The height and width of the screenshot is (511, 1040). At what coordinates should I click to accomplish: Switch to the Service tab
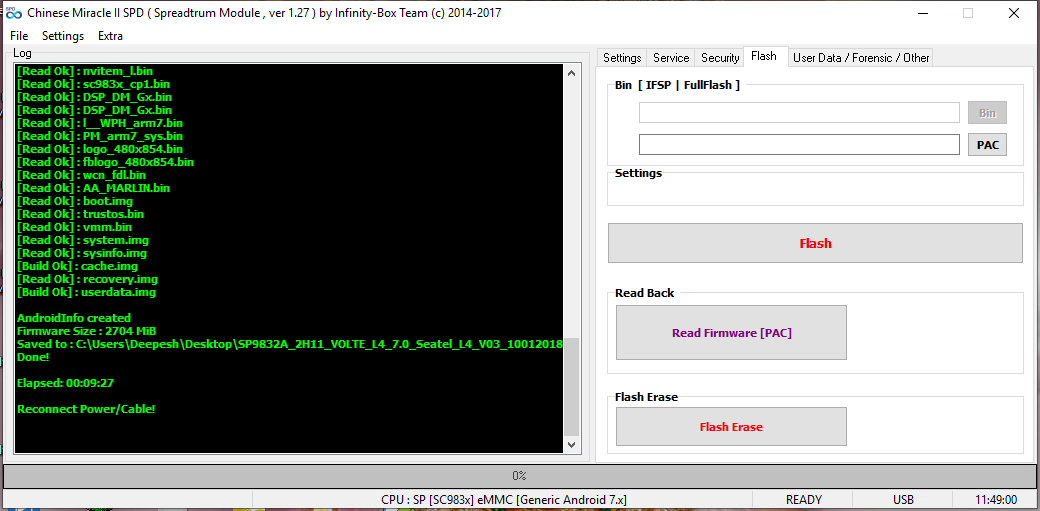pyautogui.click(x=671, y=58)
